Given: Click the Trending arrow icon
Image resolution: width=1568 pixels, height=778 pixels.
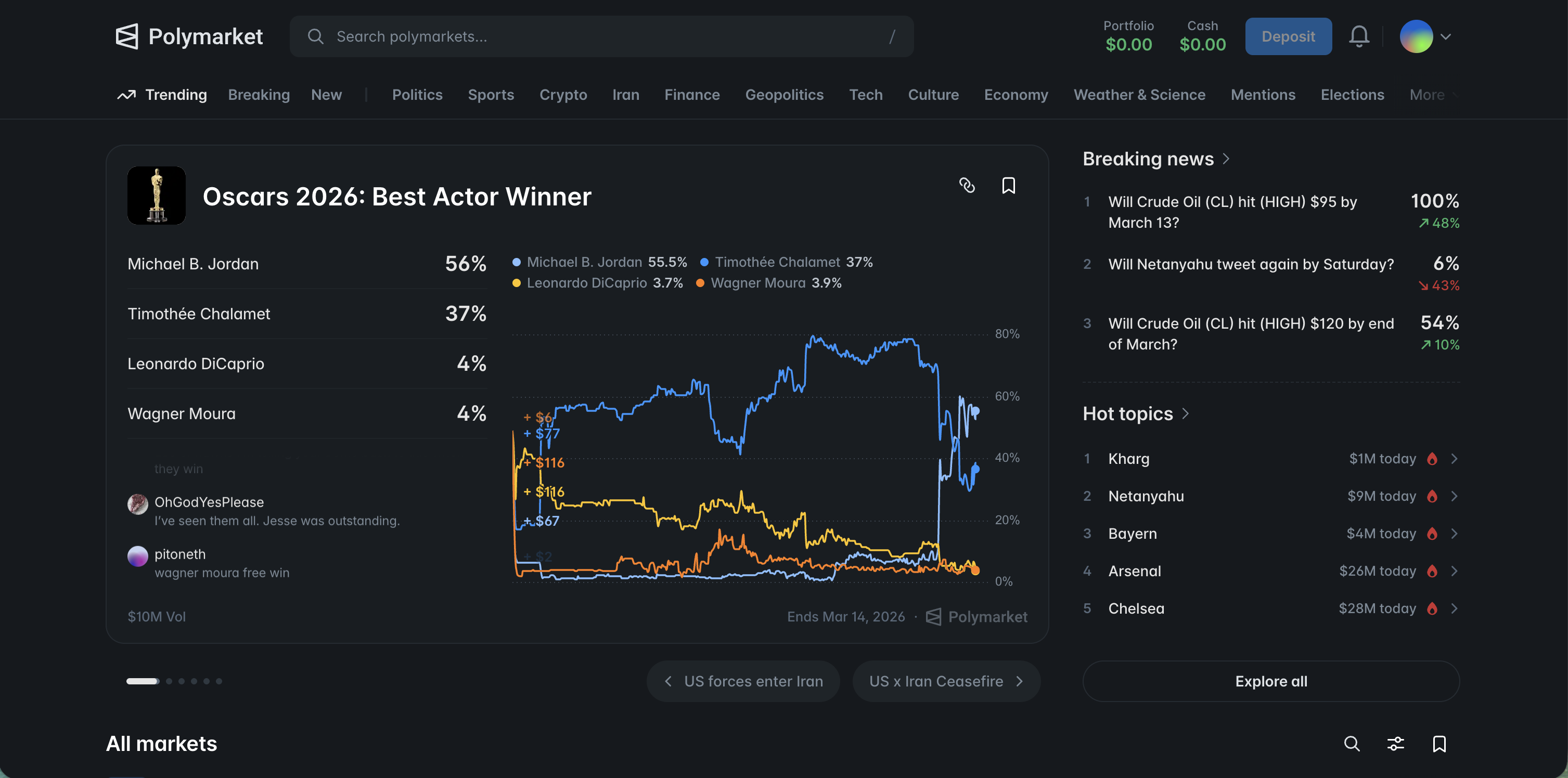Looking at the screenshot, I should [126, 95].
